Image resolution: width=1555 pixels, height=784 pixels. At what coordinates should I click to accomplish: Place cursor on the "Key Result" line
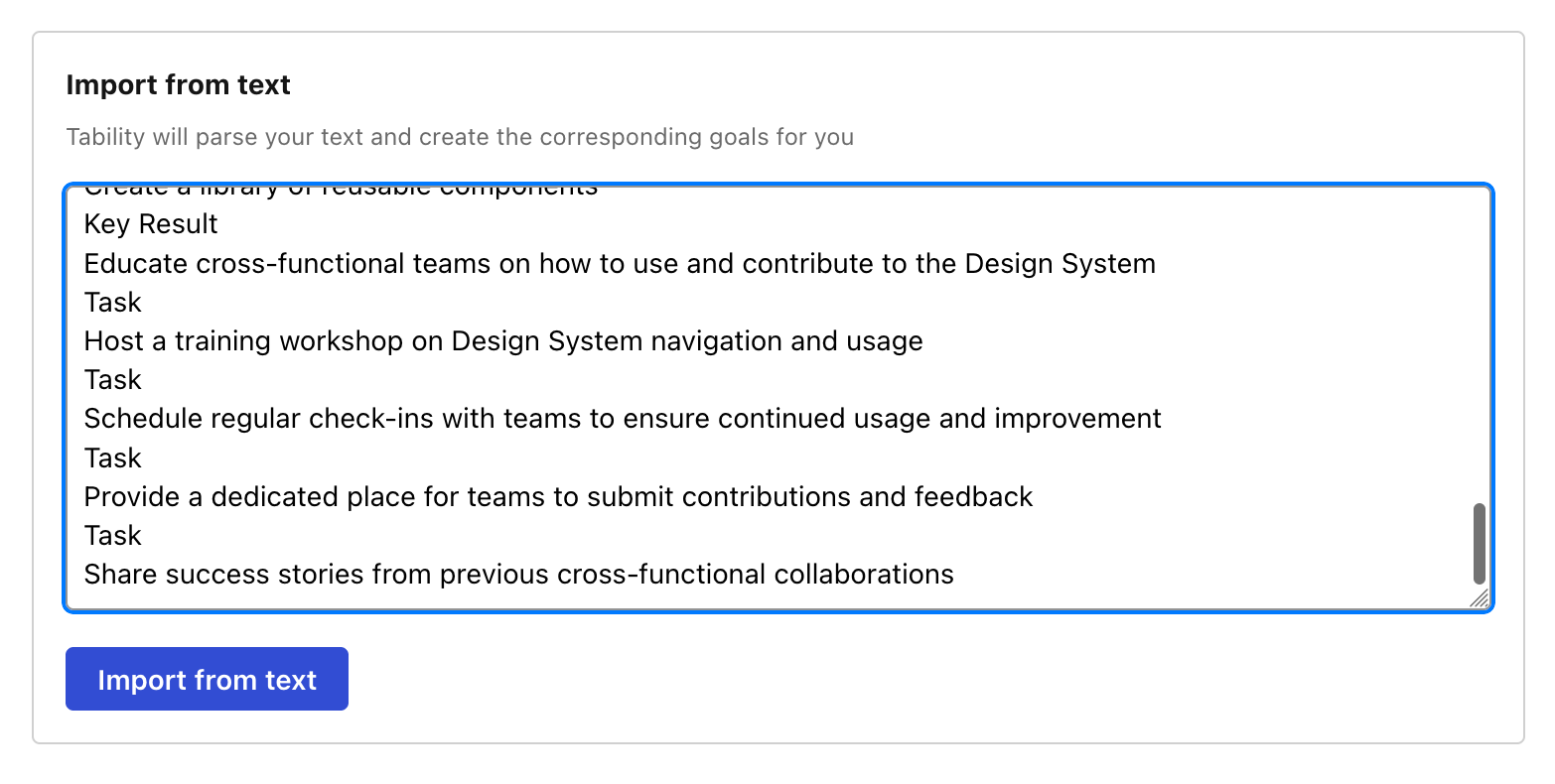coord(151,224)
